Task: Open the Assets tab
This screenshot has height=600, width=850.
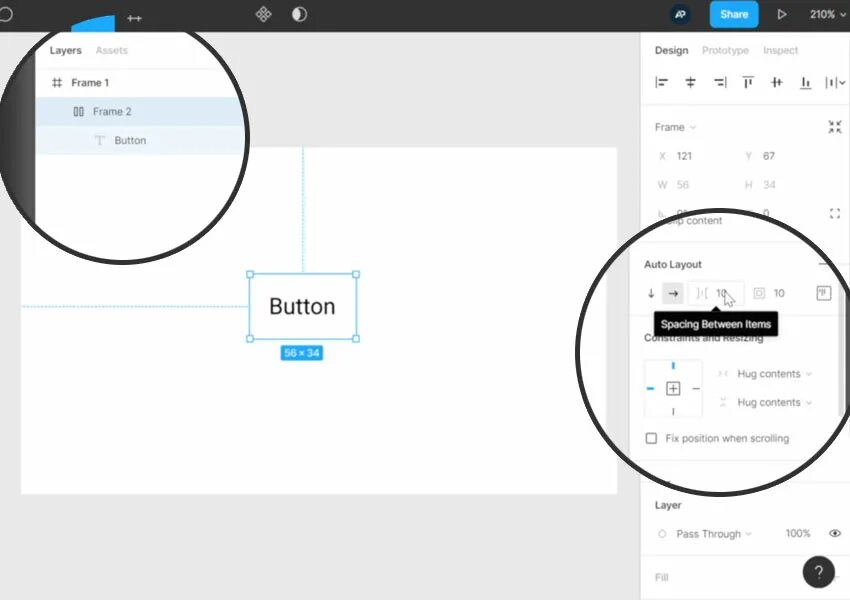Action: point(112,50)
